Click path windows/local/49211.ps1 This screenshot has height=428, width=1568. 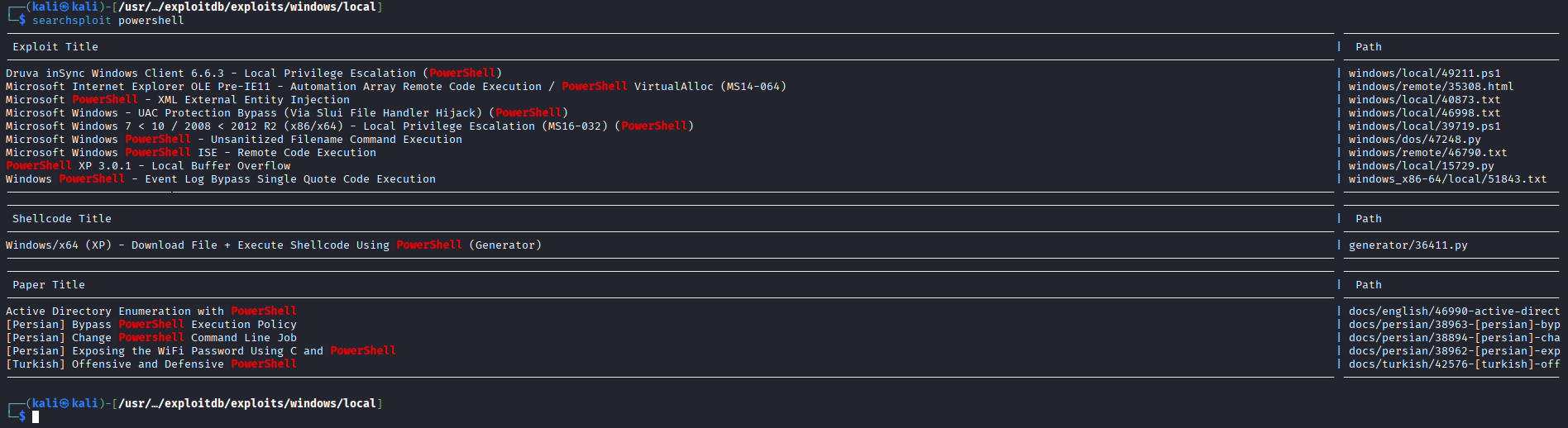pos(1424,74)
